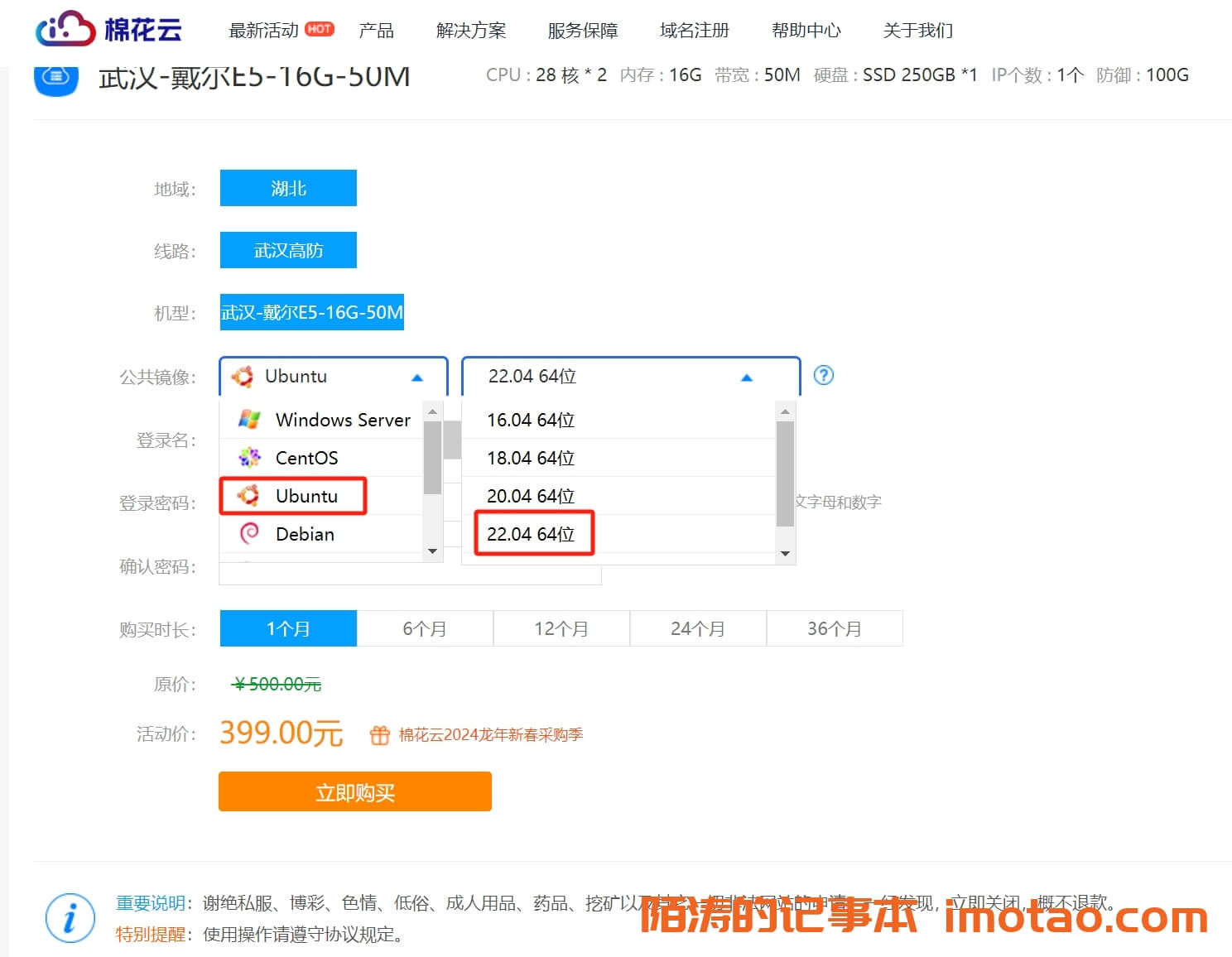
Task: Select 12个月 purchase duration
Action: click(561, 628)
